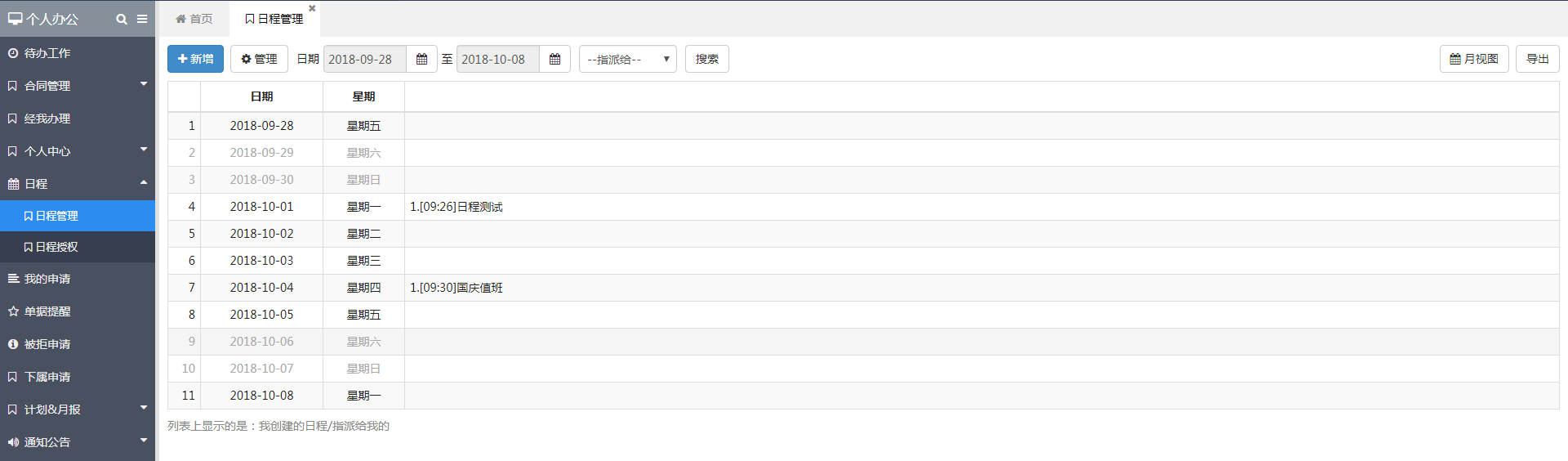Collapse the 日程 sidebar menu
Viewport: 1568px width, 461px height.
pyautogui.click(x=78, y=184)
